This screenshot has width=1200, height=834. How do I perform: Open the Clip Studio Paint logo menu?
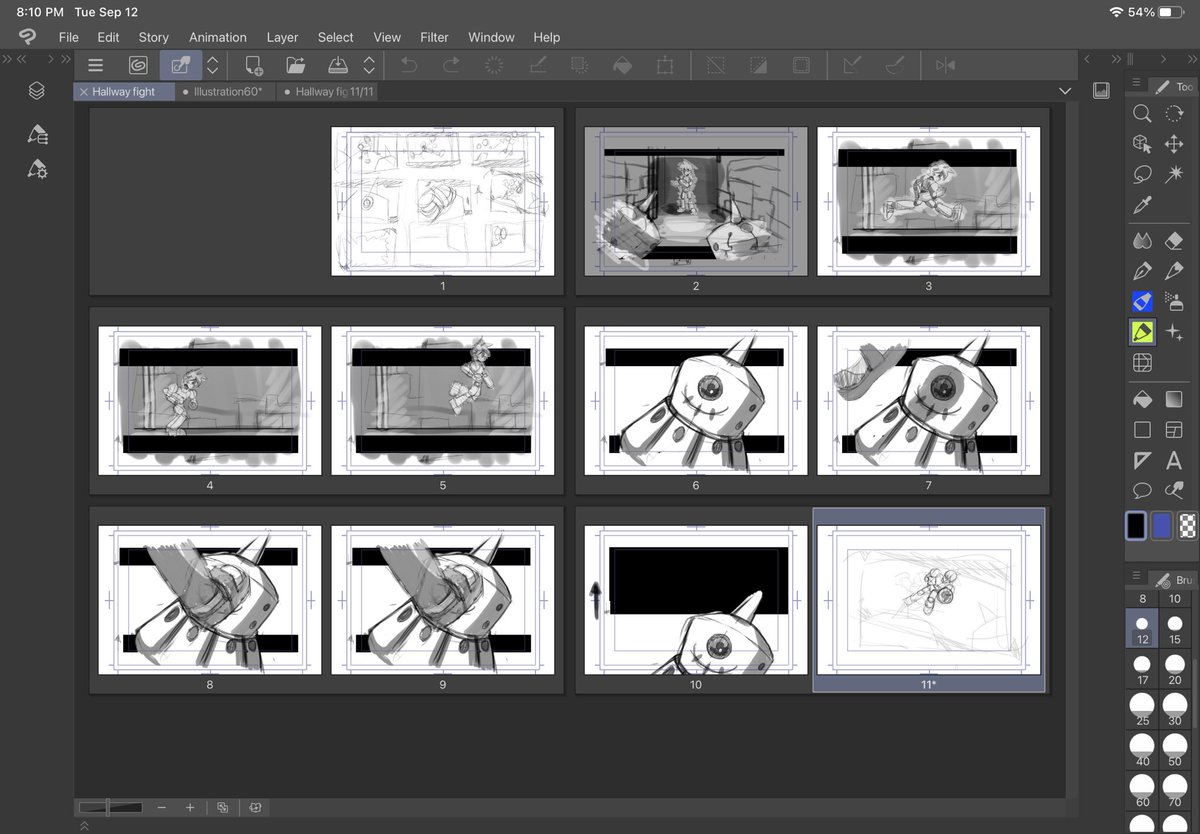pyautogui.click(x=27, y=37)
